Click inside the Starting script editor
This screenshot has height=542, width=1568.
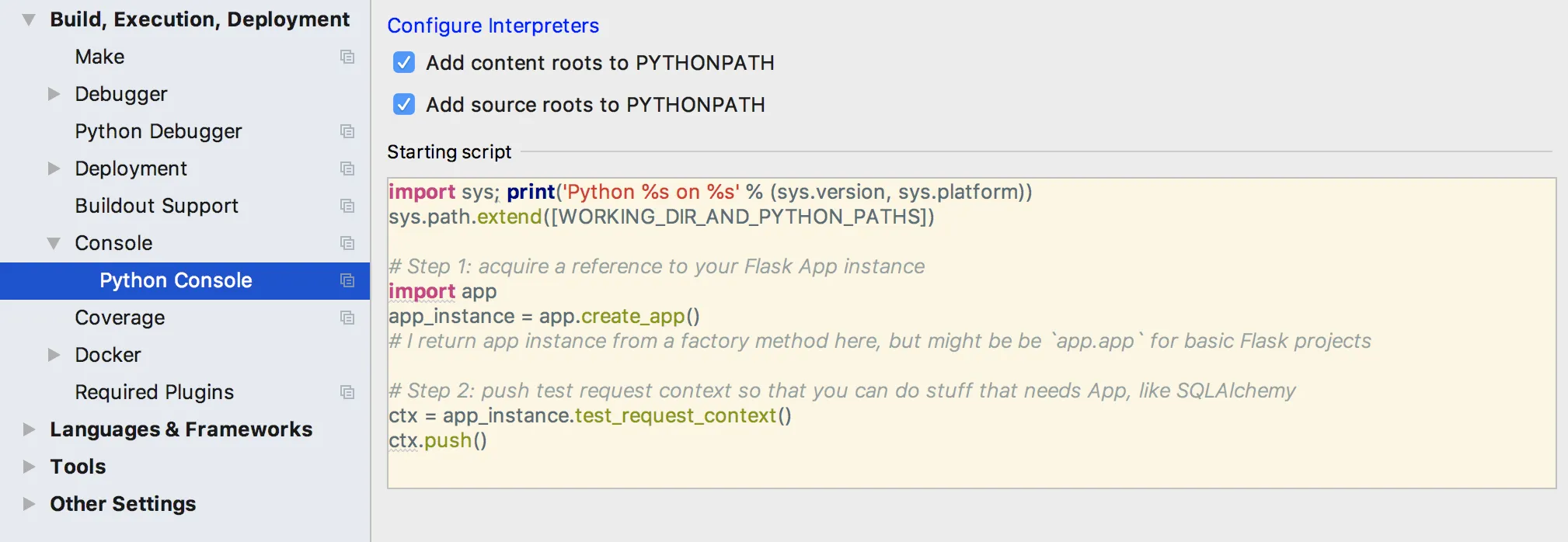971,466
